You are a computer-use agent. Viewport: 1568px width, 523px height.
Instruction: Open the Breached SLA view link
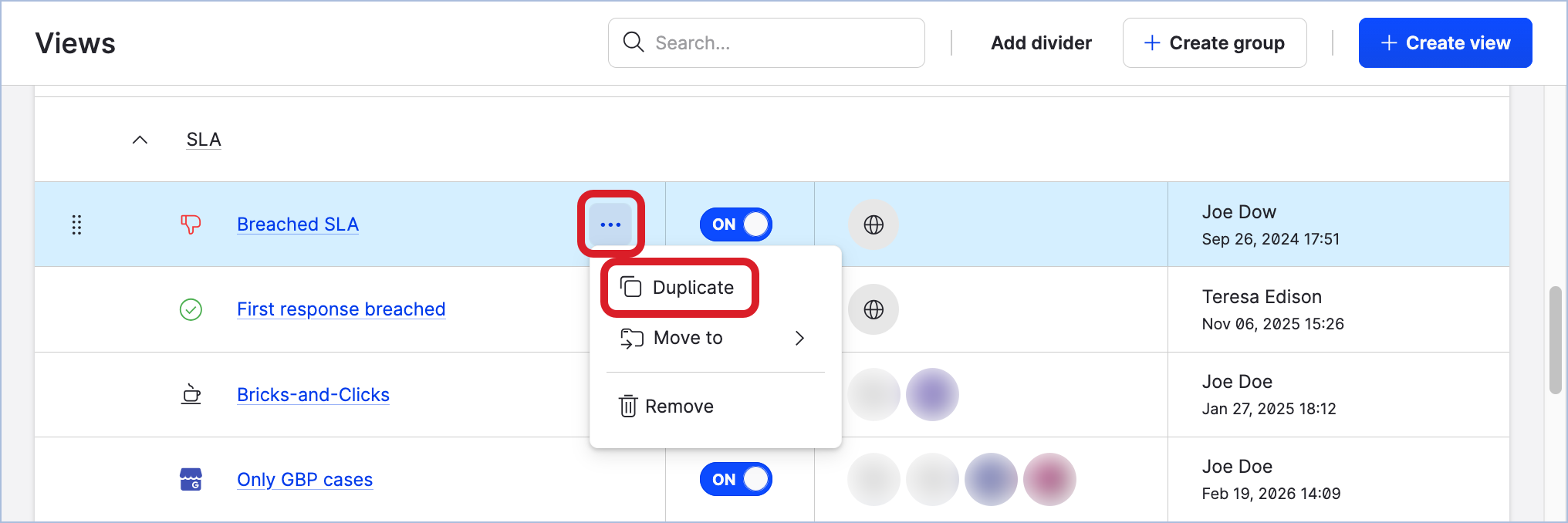[x=297, y=224]
